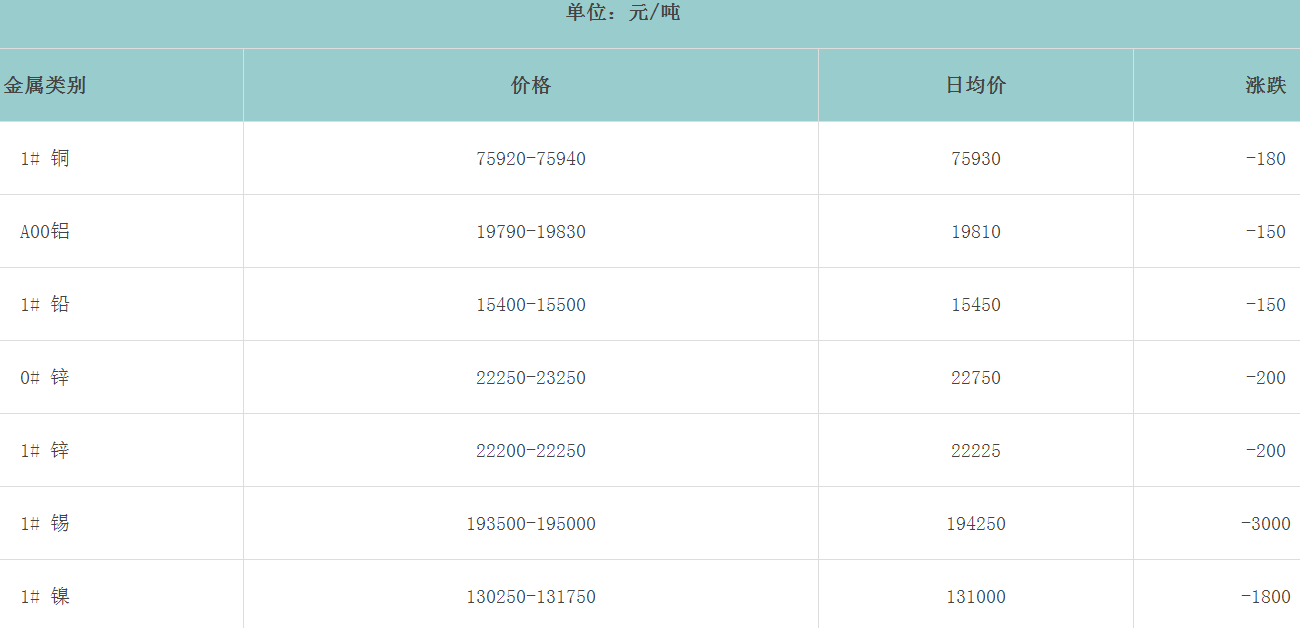The image size is (1300, 628).
Task: Click the 单位：元/吨 unit caption
Action: 622,13
